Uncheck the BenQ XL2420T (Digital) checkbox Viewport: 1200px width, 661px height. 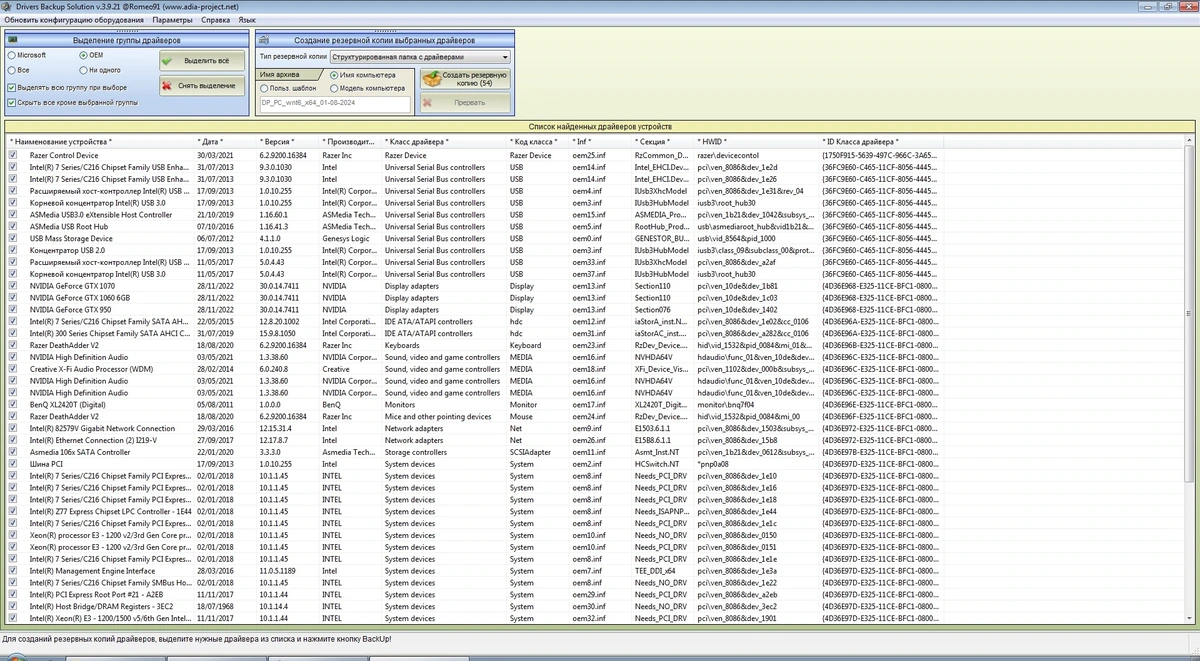pyautogui.click(x=13, y=405)
